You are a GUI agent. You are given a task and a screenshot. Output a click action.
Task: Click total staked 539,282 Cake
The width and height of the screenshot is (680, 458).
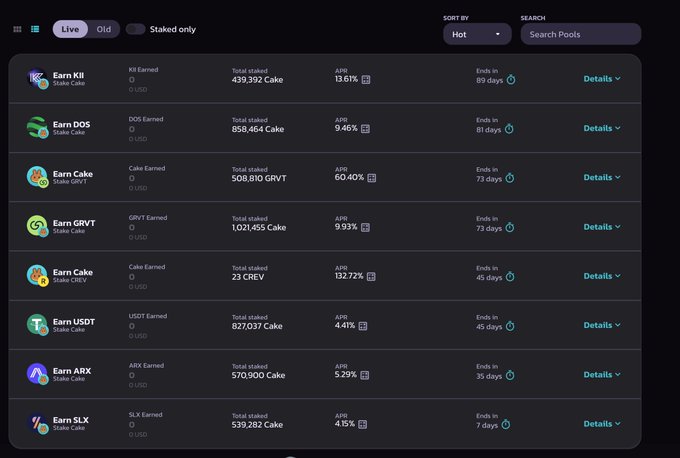click(257, 425)
